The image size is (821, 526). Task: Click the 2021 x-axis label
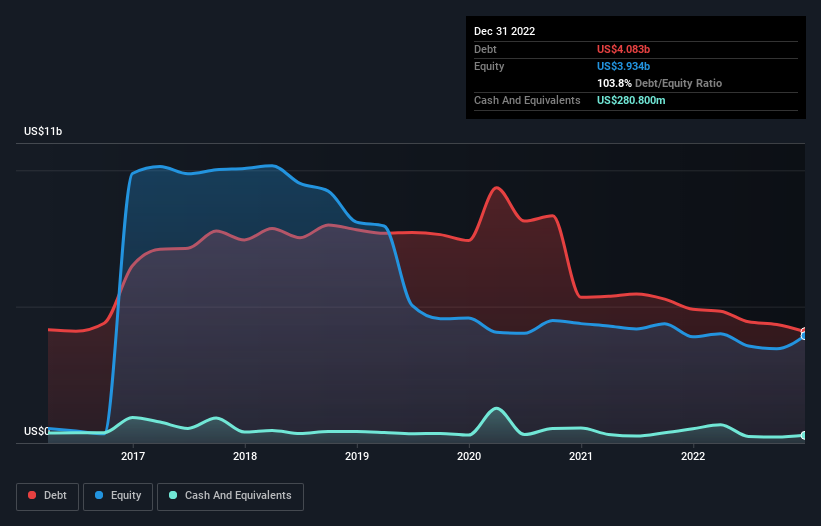581,456
